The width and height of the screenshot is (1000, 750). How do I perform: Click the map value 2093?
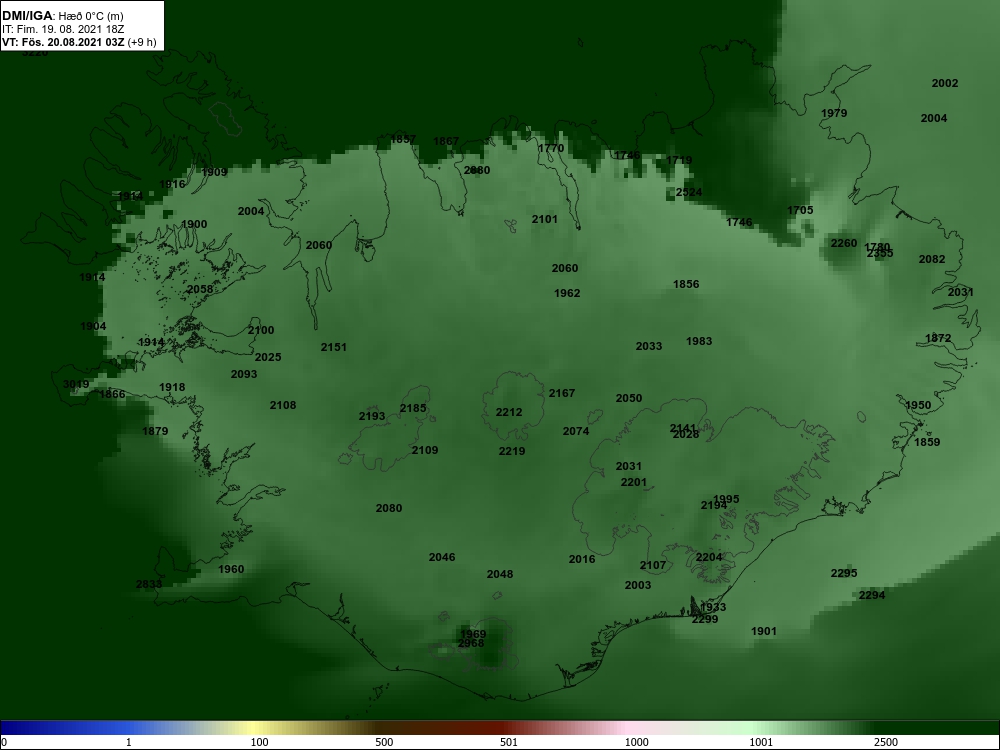tap(244, 374)
